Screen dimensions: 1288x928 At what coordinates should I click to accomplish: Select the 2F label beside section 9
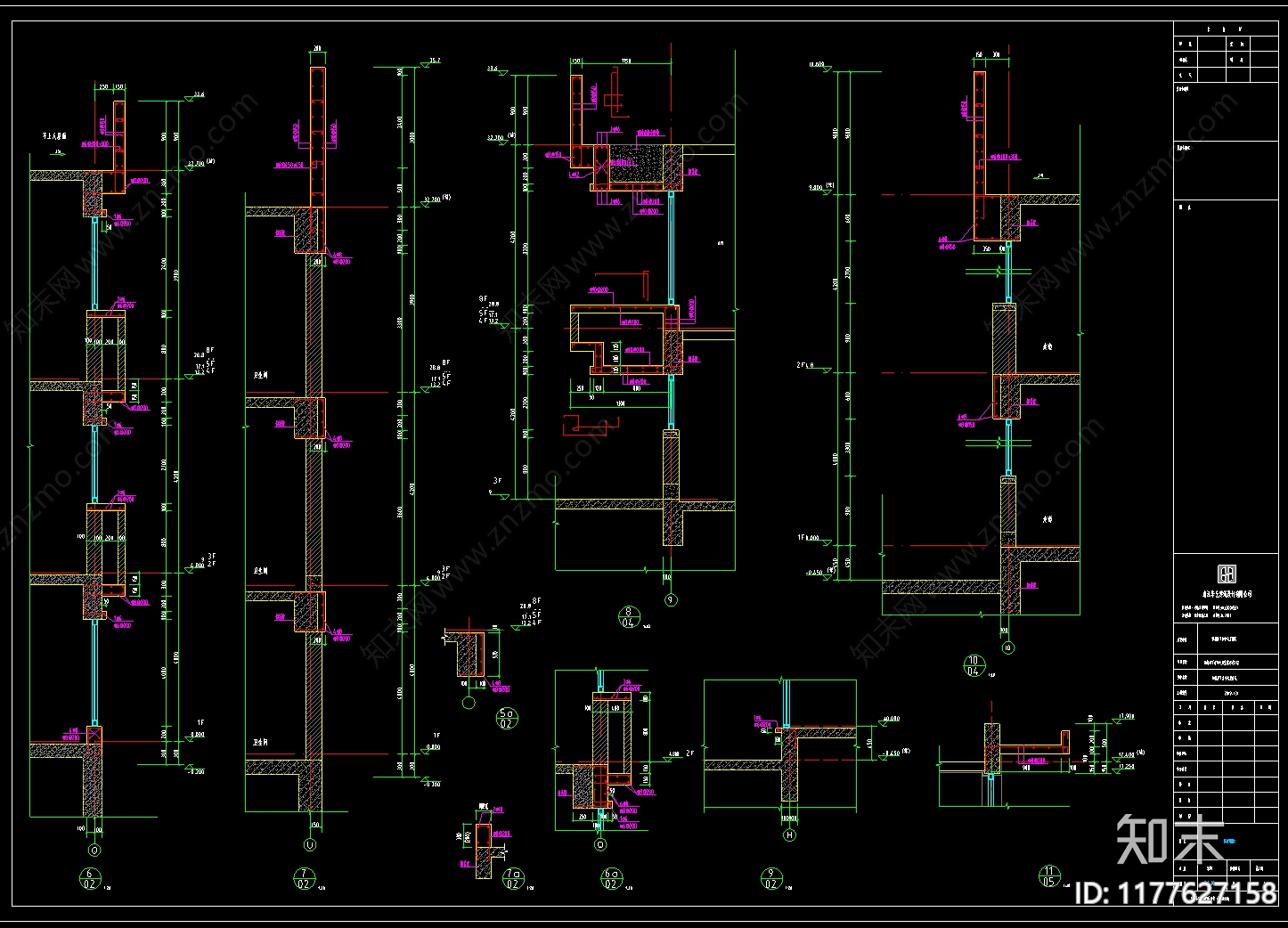pyautogui.click(x=689, y=753)
